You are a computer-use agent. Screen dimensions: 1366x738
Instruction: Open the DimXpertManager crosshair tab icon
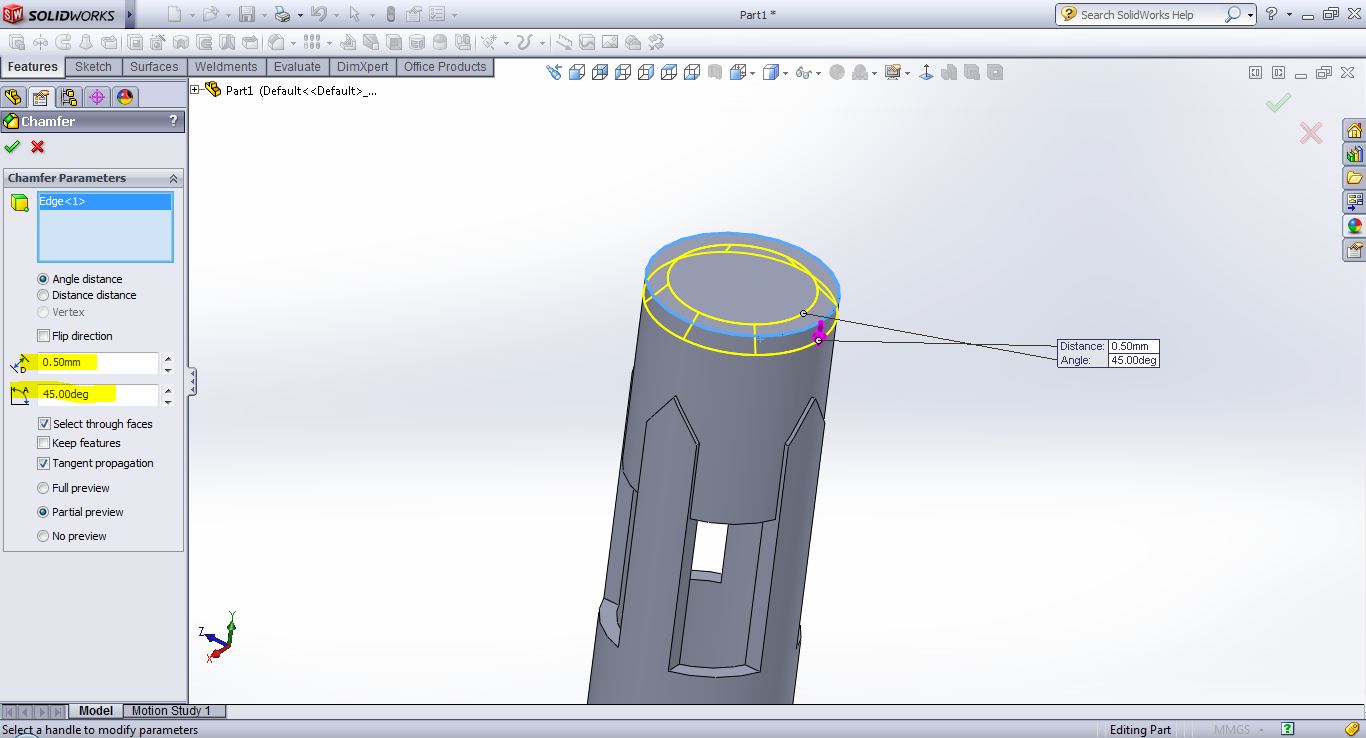pos(96,97)
